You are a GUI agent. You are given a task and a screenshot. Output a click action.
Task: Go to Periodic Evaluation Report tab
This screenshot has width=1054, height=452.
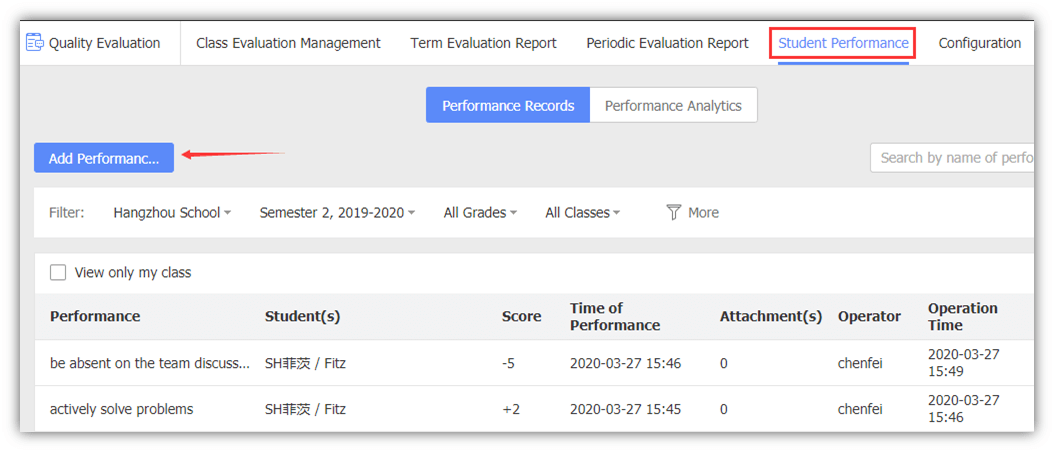(667, 43)
